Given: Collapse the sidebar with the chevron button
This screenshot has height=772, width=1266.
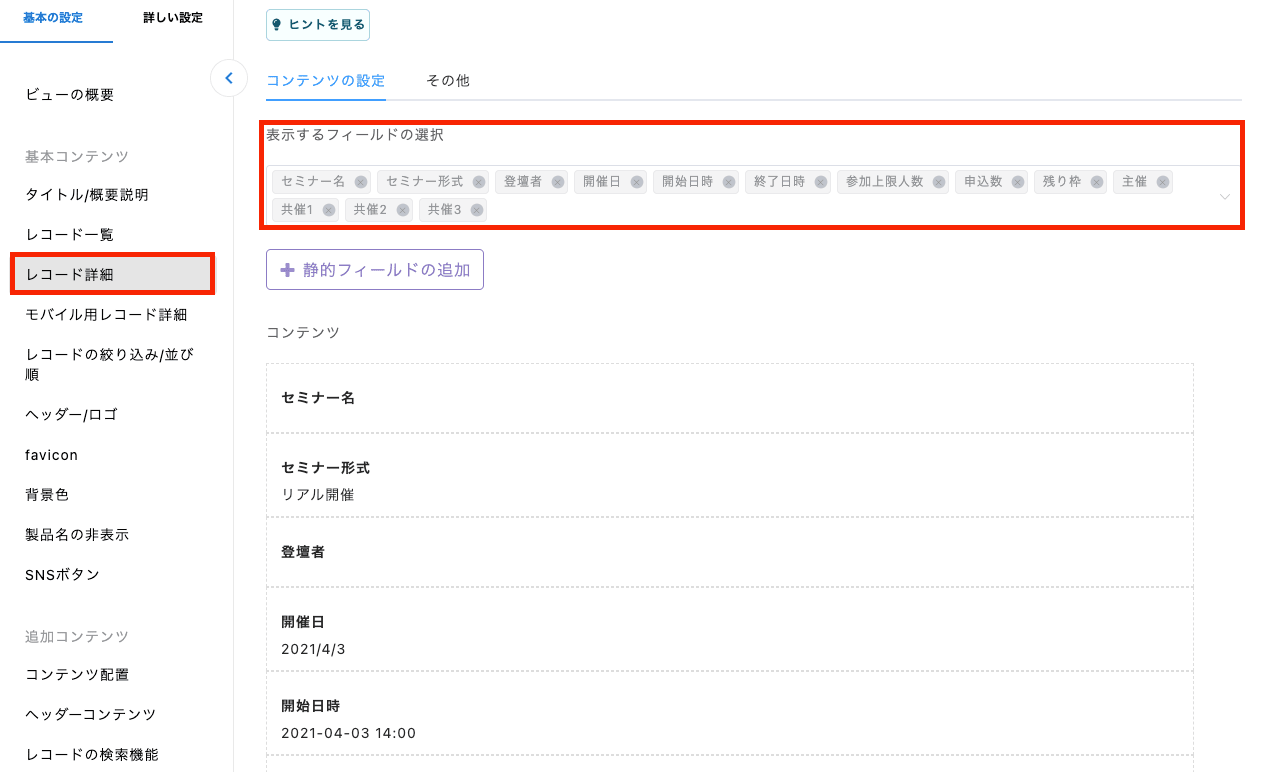Looking at the screenshot, I should (229, 78).
